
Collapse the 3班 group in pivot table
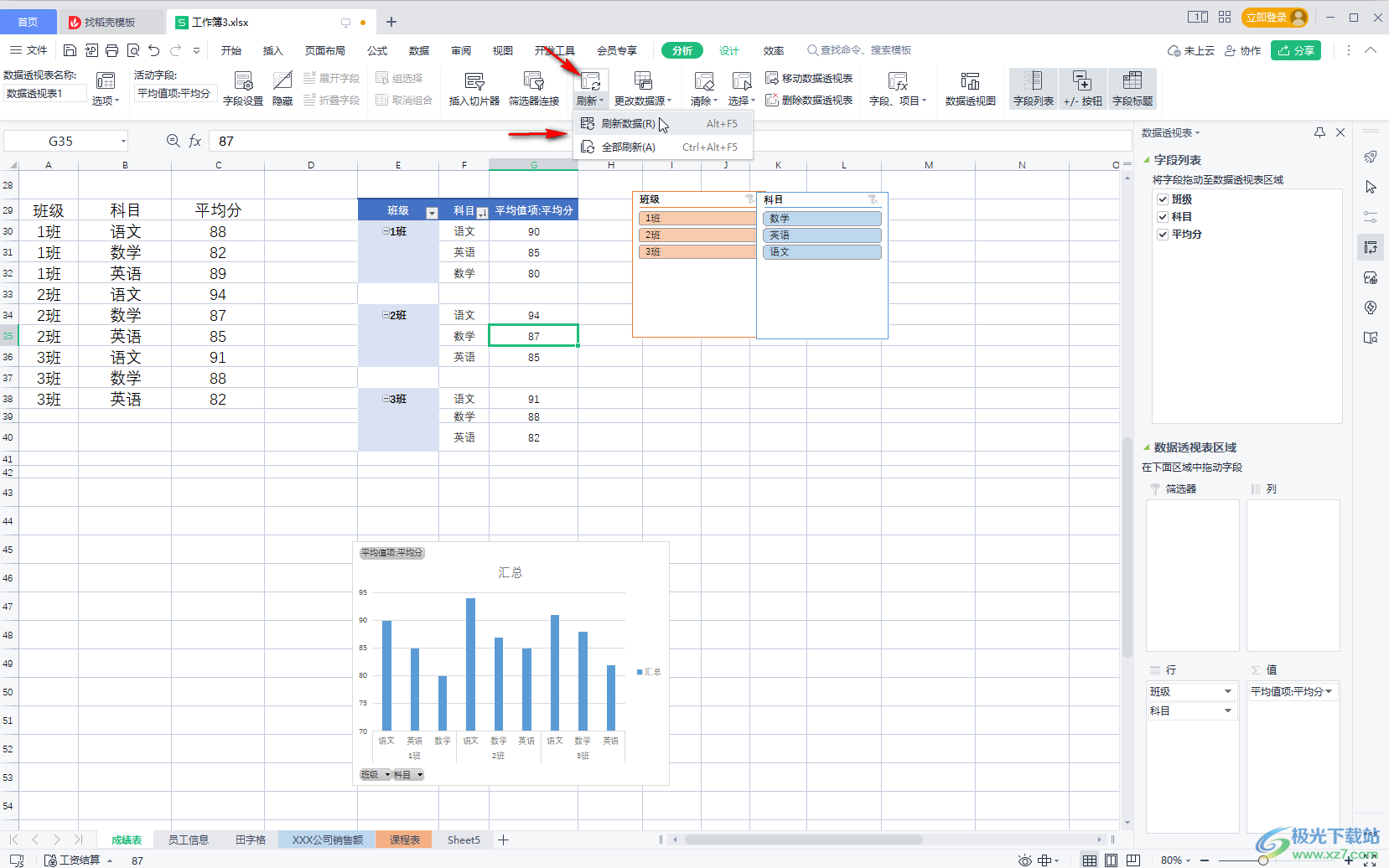click(386, 399)
